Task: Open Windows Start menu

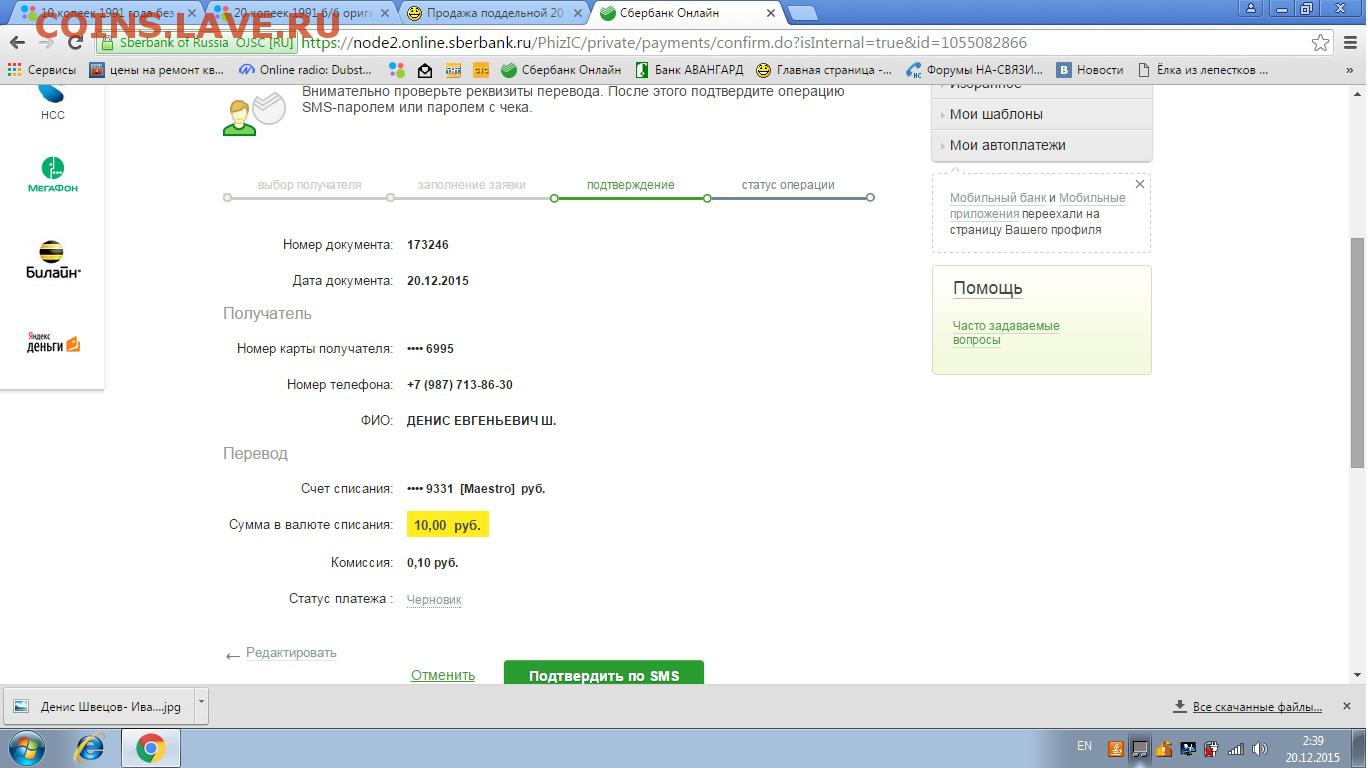Action: click(26, 749)
